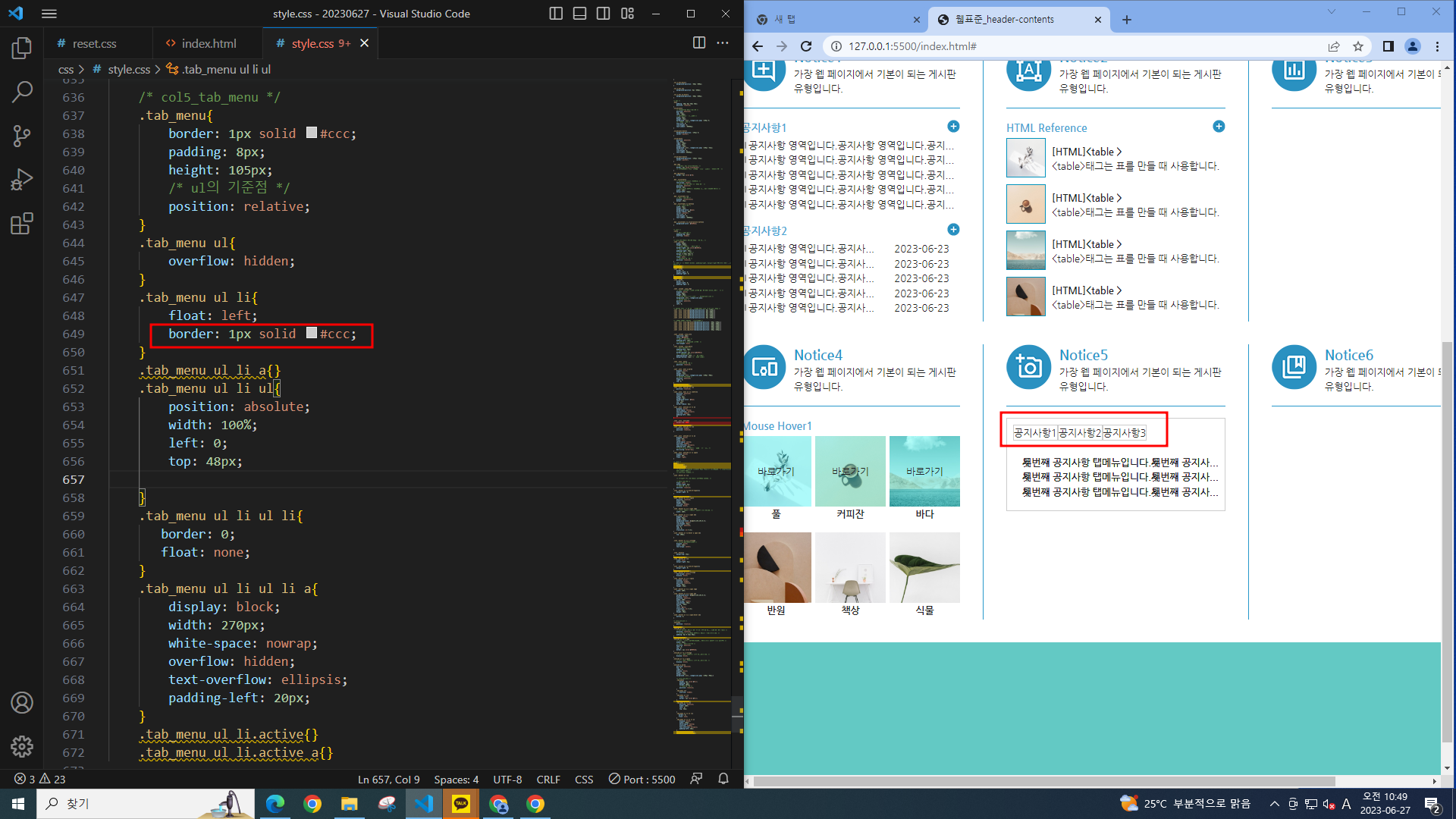
Task: Open Source Control view
Action: [22, 136]
